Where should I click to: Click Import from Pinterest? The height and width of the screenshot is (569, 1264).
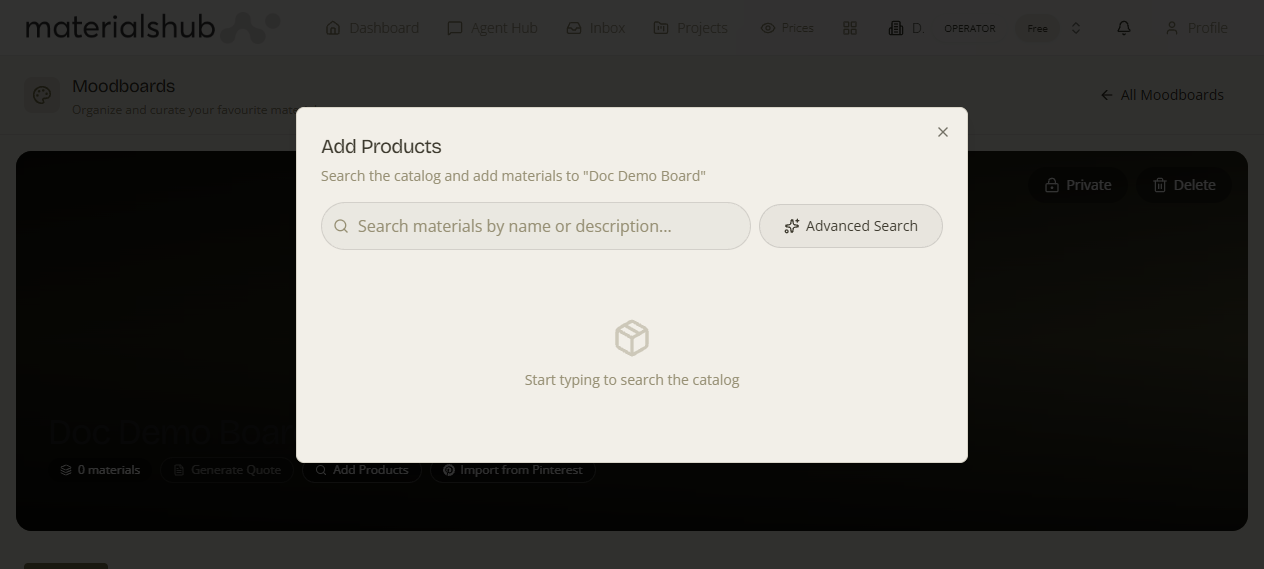(x=513, y=470)
